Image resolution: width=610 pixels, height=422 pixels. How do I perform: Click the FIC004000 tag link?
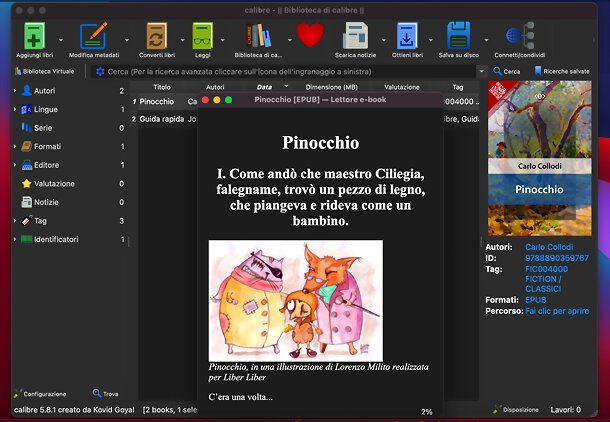(x=546, y=269)
